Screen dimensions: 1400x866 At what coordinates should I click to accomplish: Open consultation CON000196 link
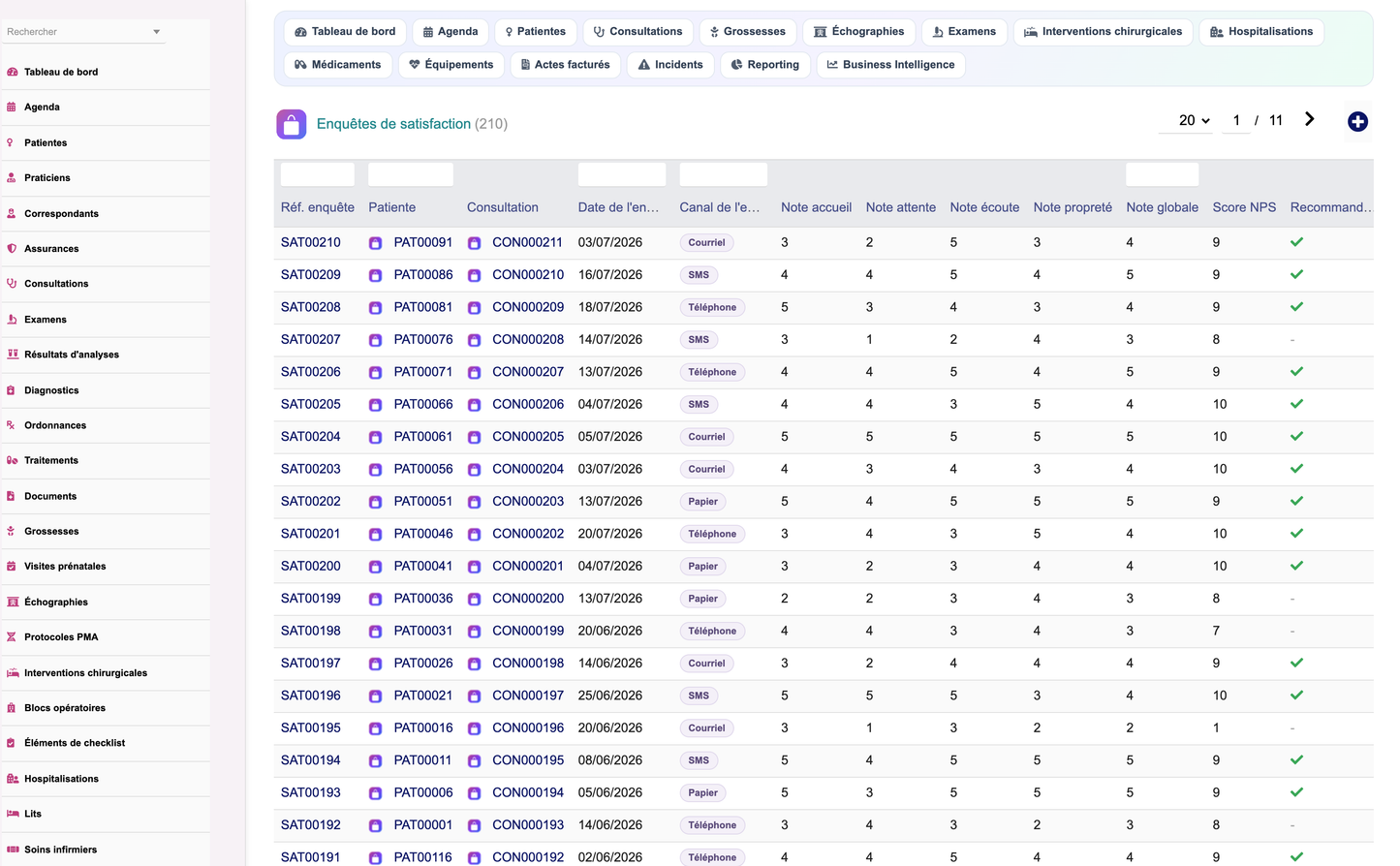528,728
